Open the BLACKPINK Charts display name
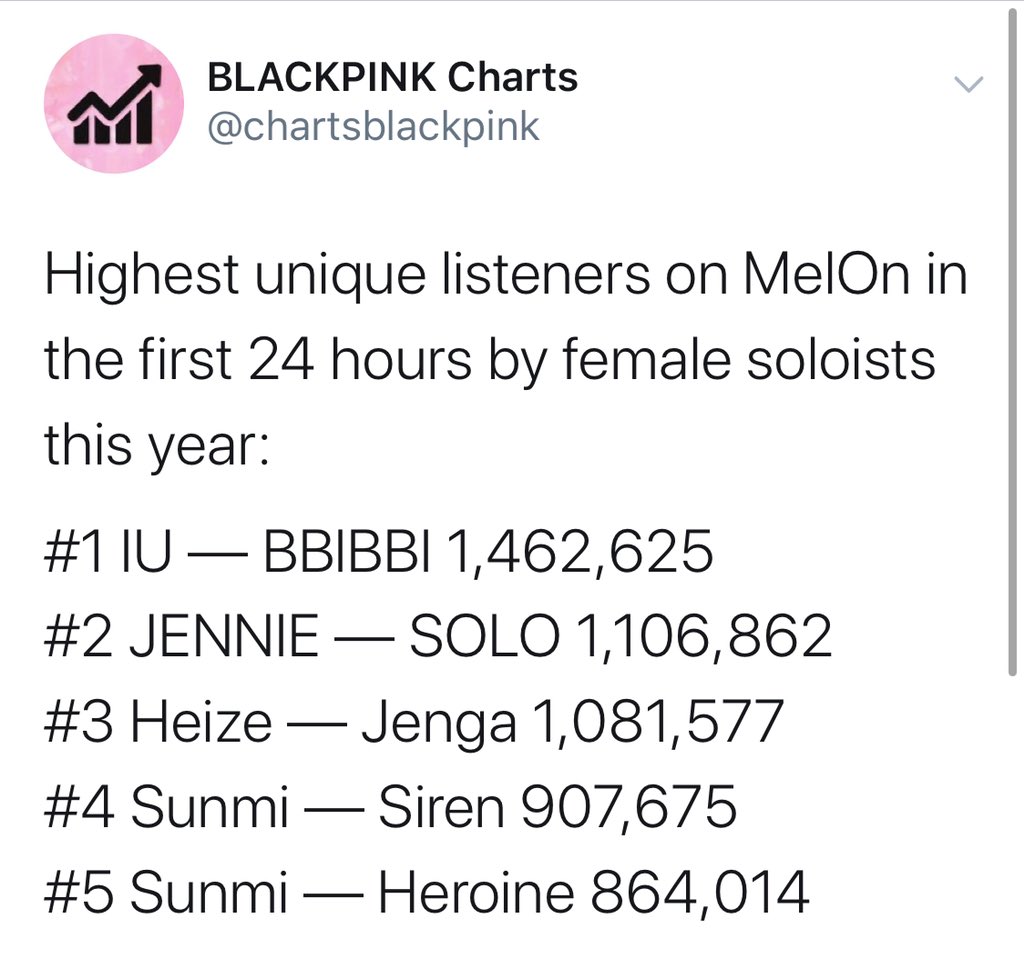Viewport: 1024px width, 978px height. point(392,77)
